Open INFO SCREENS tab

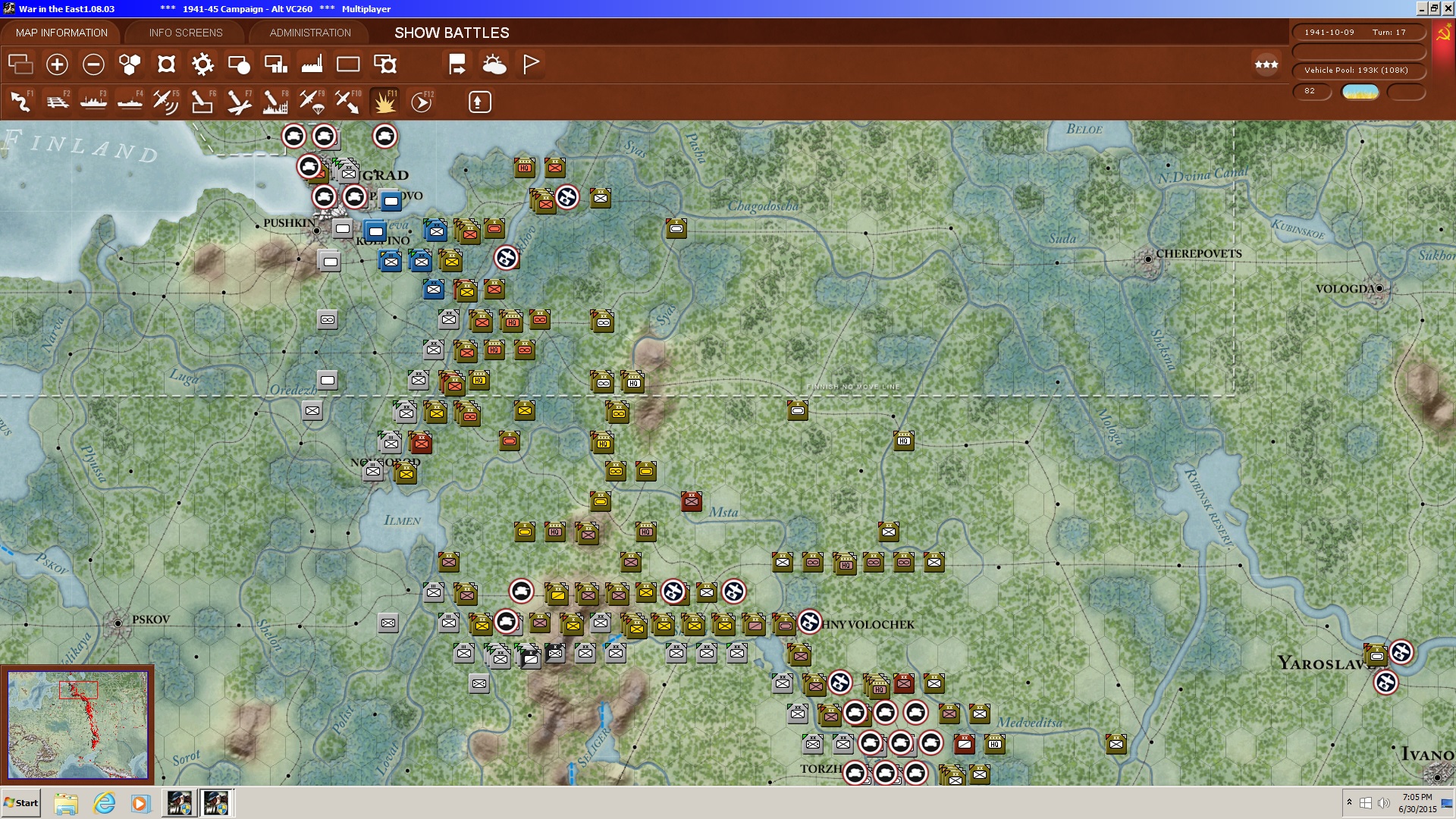point(186,33)
